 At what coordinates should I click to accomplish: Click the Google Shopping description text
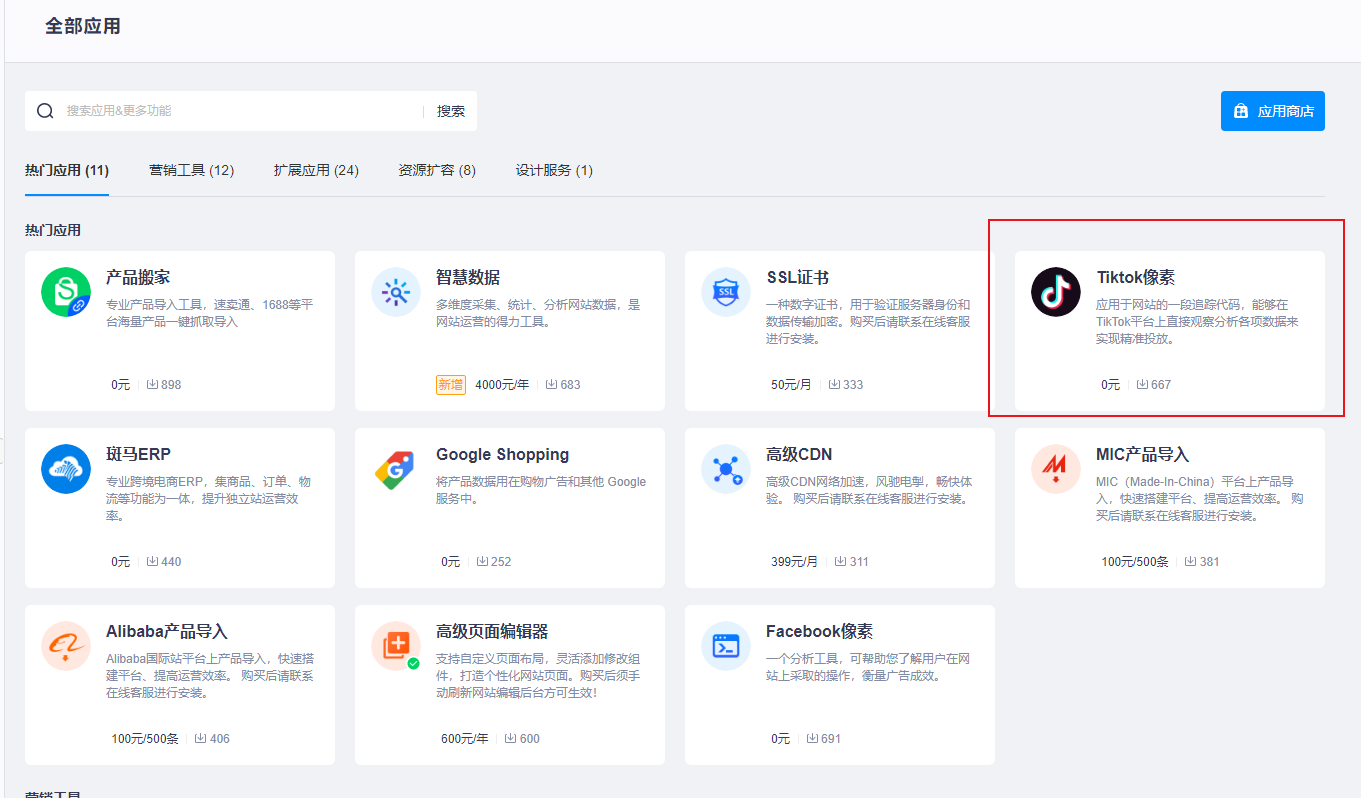[541, 489]
